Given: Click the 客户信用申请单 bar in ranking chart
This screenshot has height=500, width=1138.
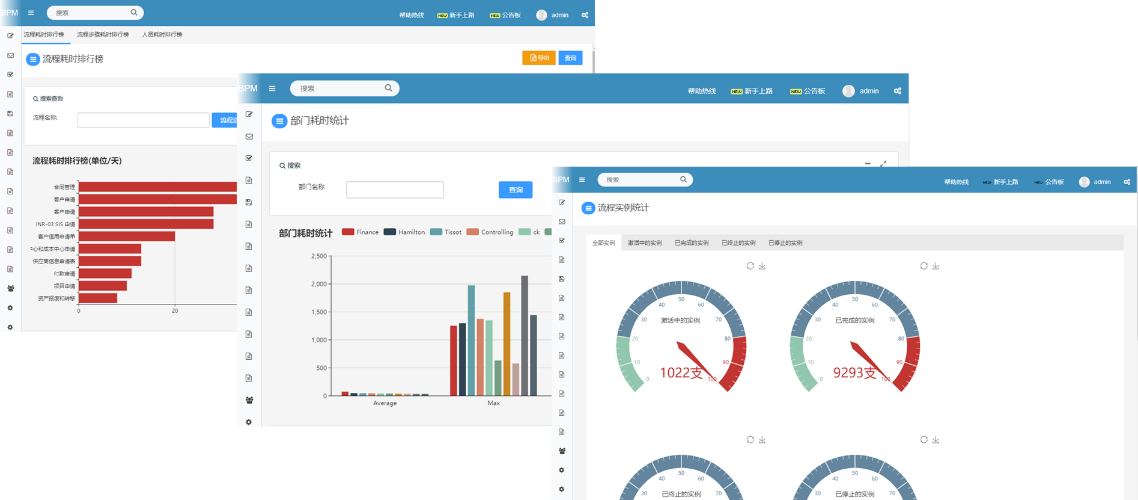Looking at the screenshot, I should [126, 236].
